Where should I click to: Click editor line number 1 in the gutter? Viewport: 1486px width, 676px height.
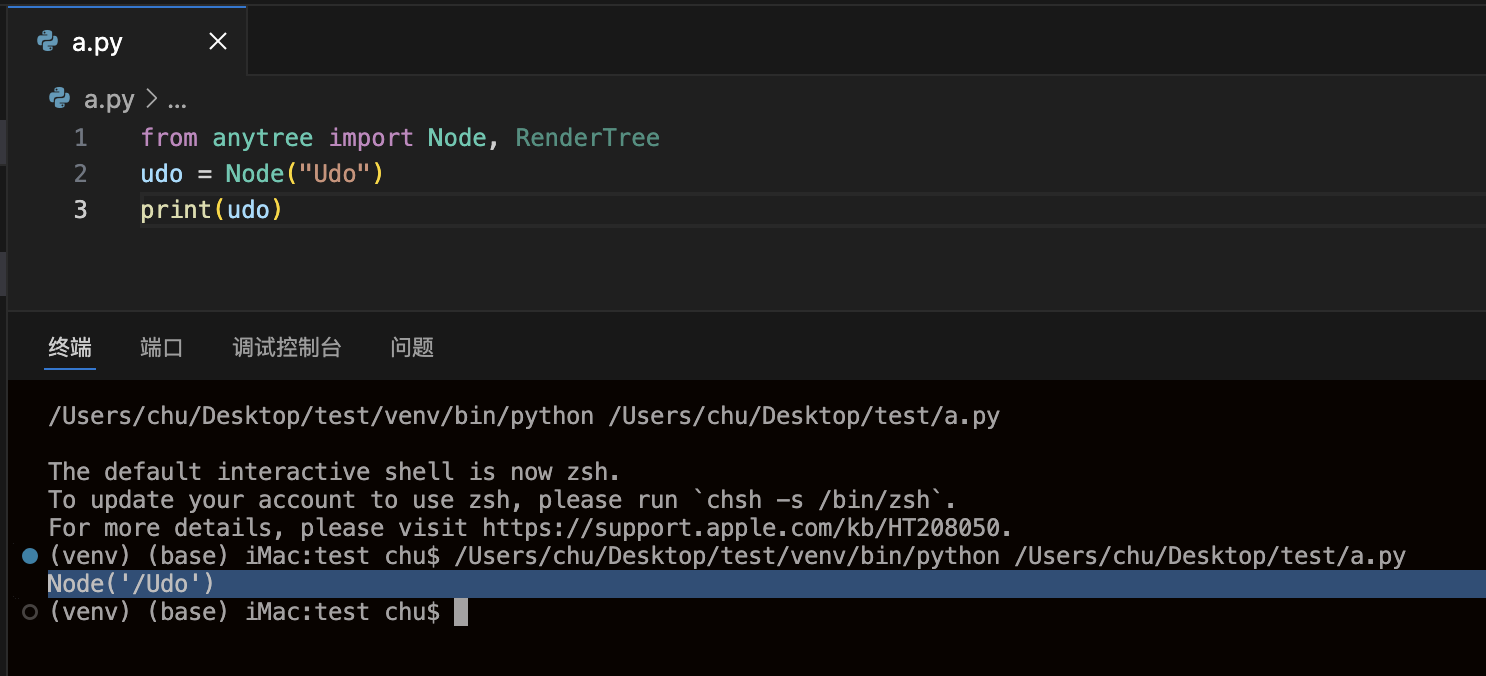(x=80, y=138)
